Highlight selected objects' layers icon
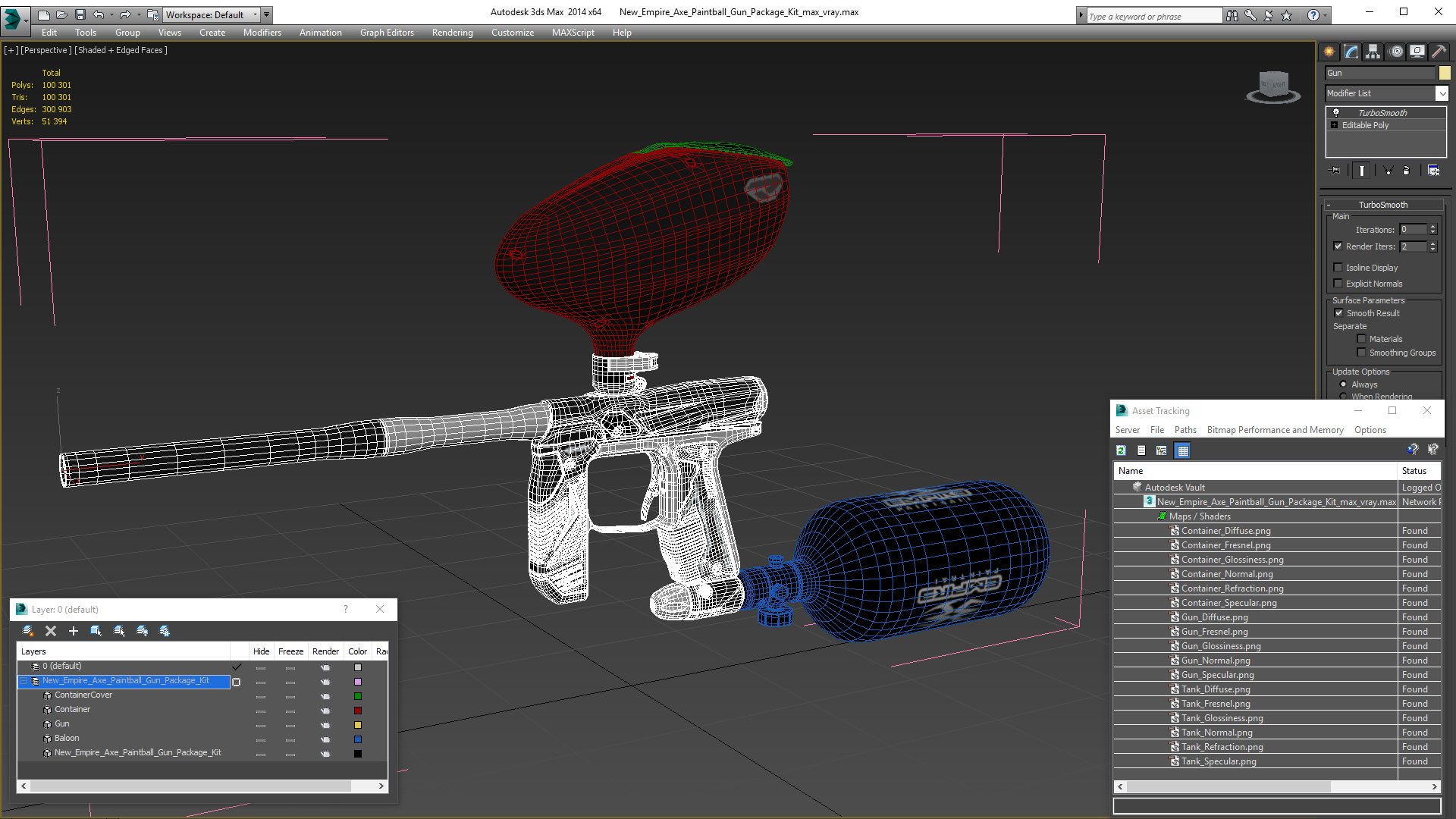 [x=119, y=631]
